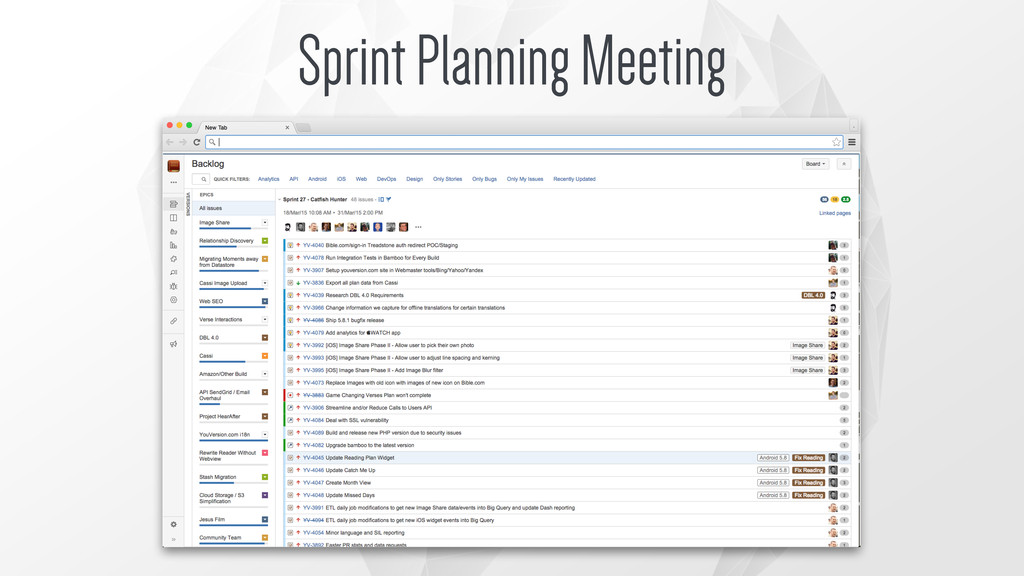Click Image Share label on YV-3992 row
This screenshot has width=1024, height=576.
[807, 345]
